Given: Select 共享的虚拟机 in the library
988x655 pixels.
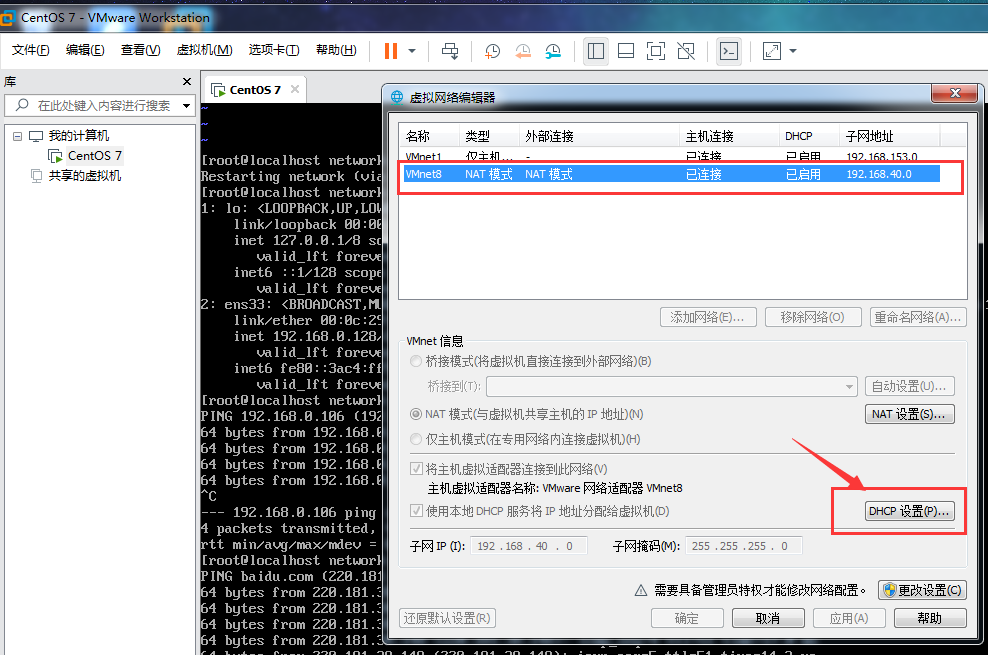Looking at the screenshot, I should 84,176.
